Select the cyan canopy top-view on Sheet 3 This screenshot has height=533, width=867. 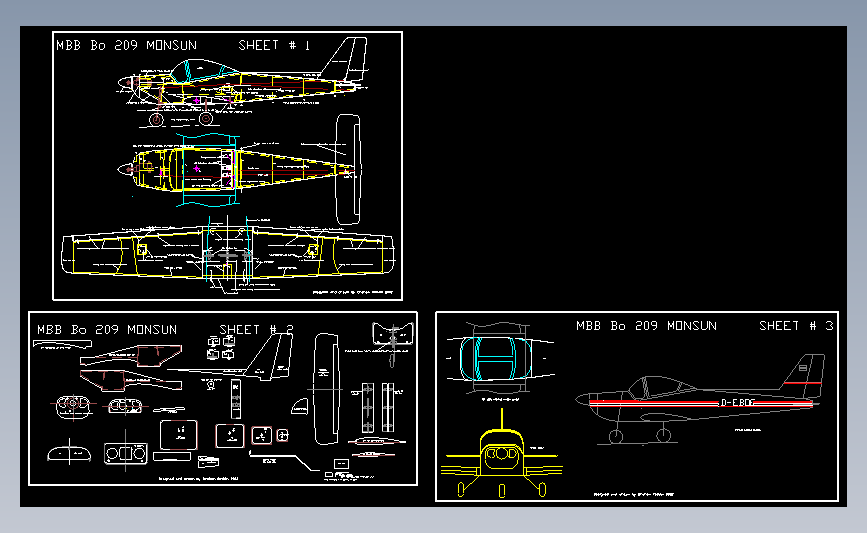[496, 358]
